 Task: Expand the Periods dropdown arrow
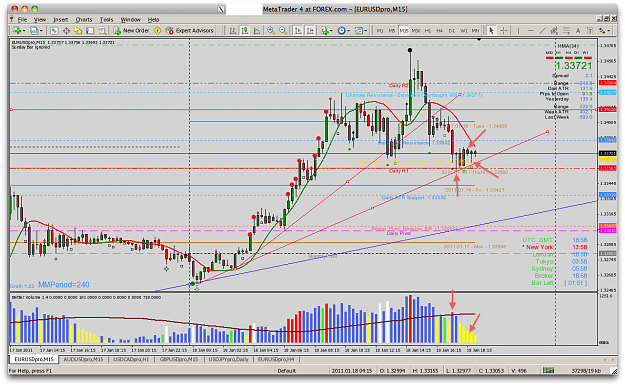coord(348,31)
